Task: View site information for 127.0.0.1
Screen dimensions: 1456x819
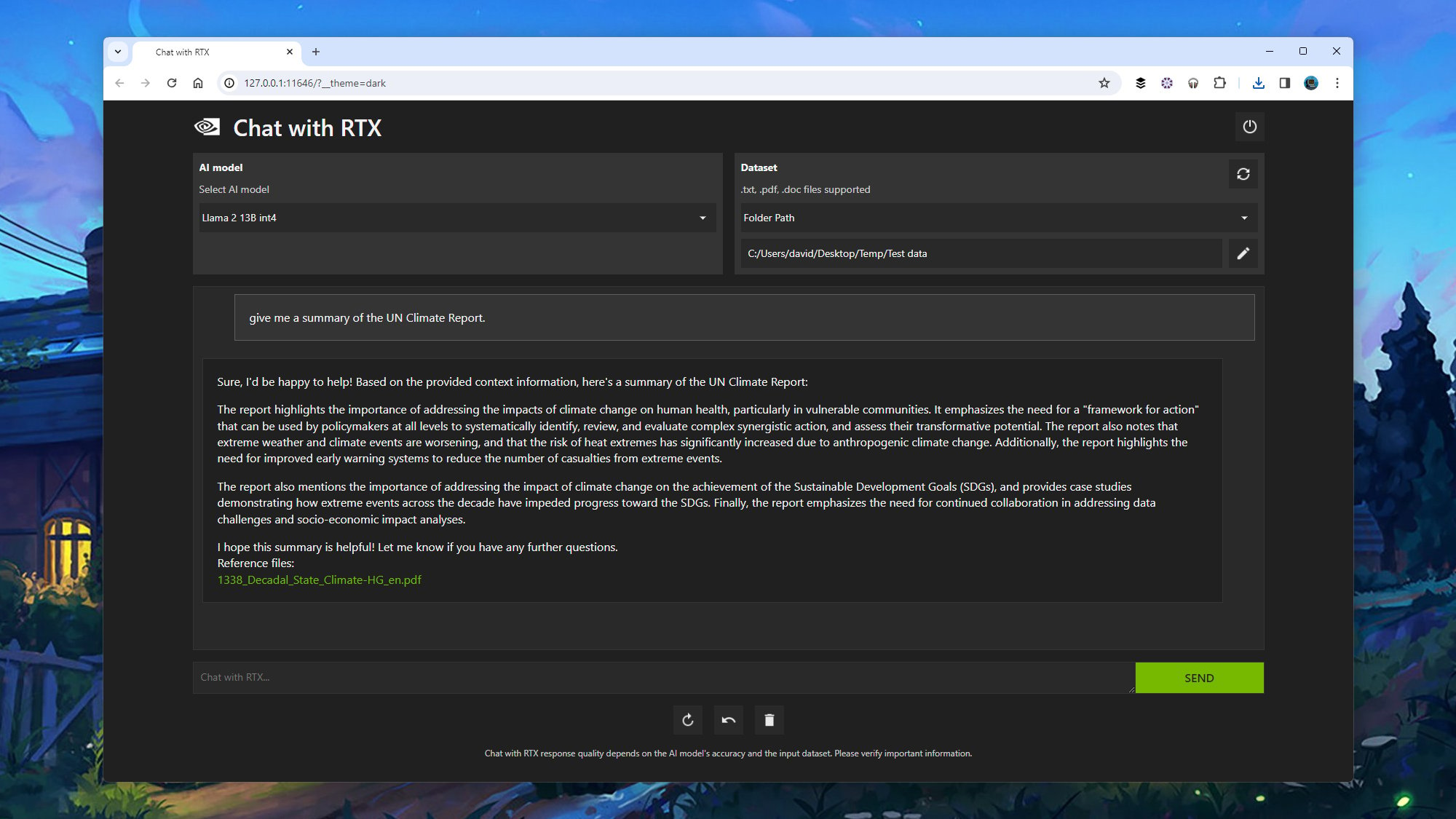Action: click(229, 83)
